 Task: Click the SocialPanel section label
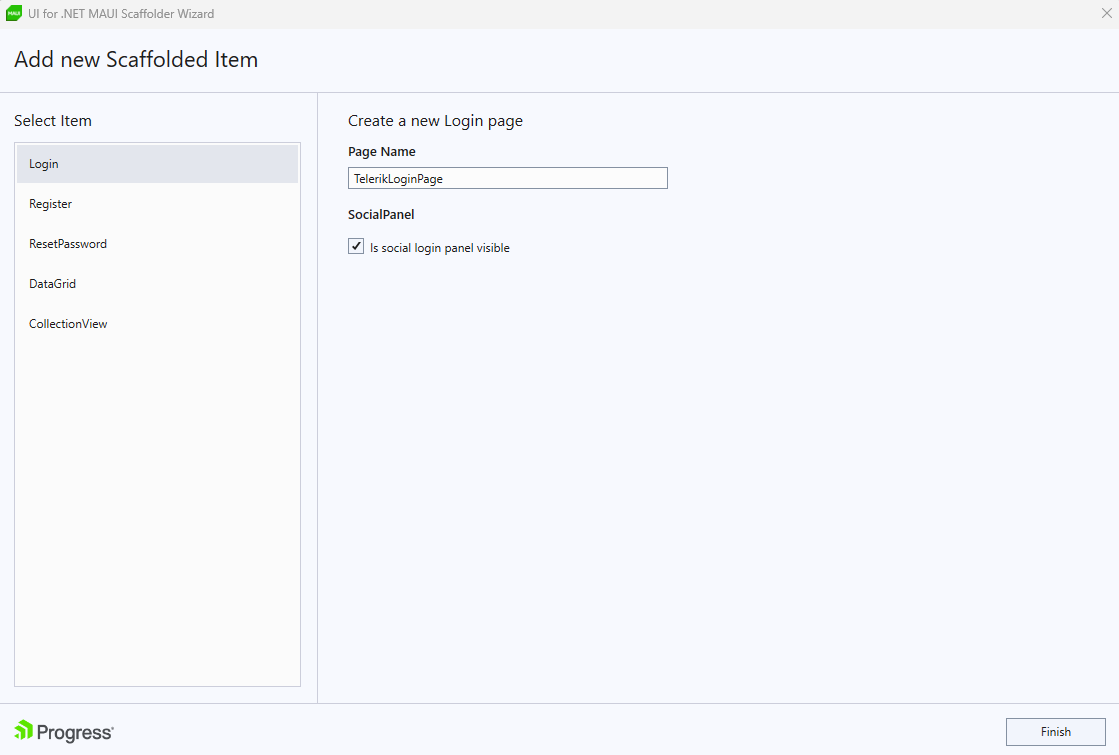(381, 214)
